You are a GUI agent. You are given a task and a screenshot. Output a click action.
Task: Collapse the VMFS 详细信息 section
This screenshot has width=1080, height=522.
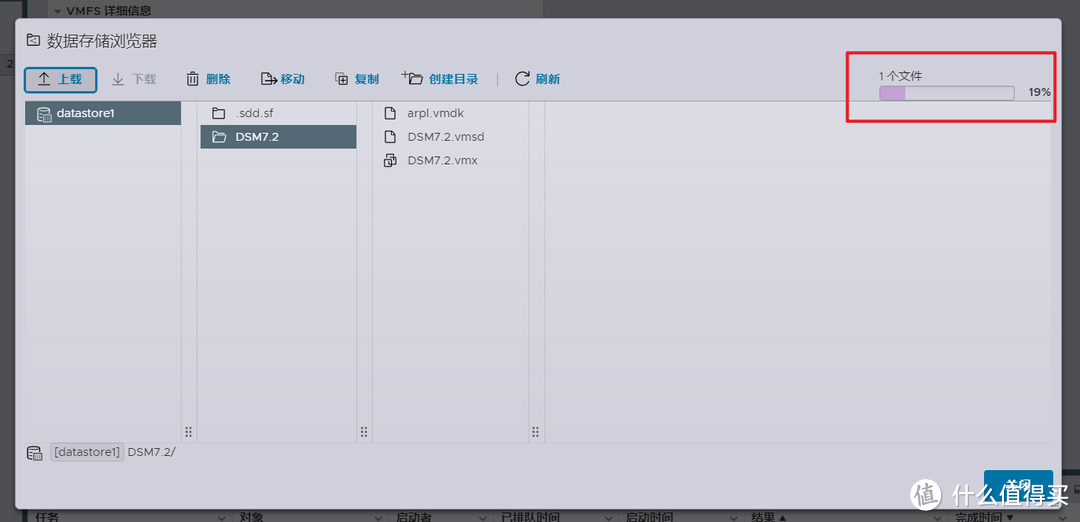click(x=57, y=10)
